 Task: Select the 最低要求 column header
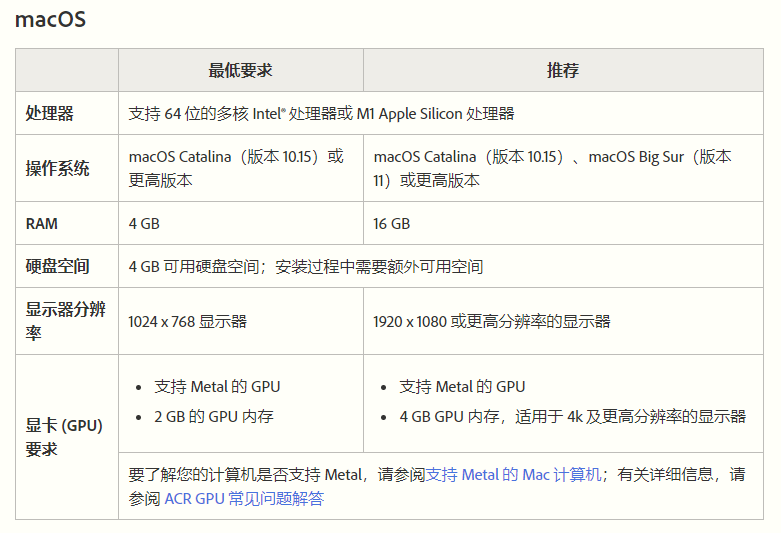pos(241,70)
